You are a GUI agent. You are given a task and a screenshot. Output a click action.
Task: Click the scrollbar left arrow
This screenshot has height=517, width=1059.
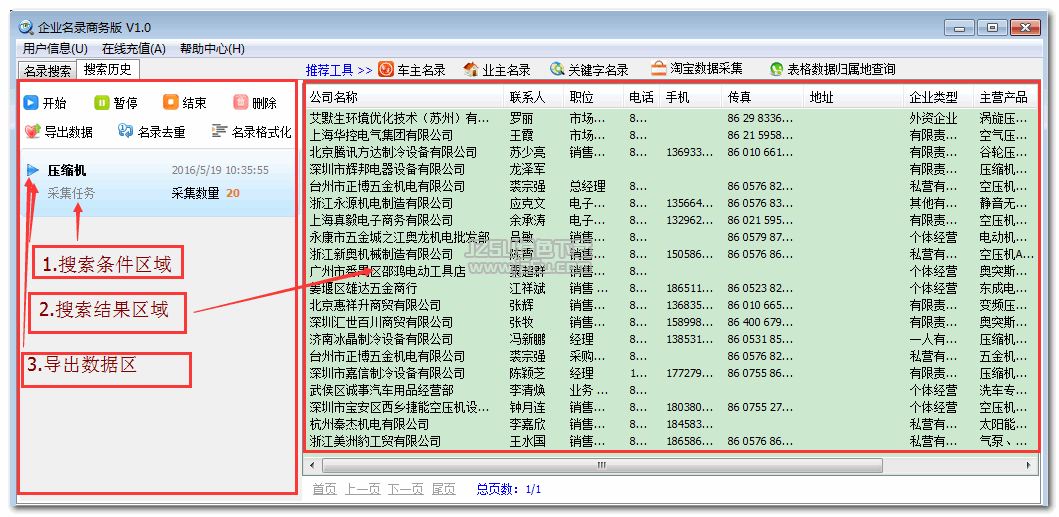click(x=311, y=465)
